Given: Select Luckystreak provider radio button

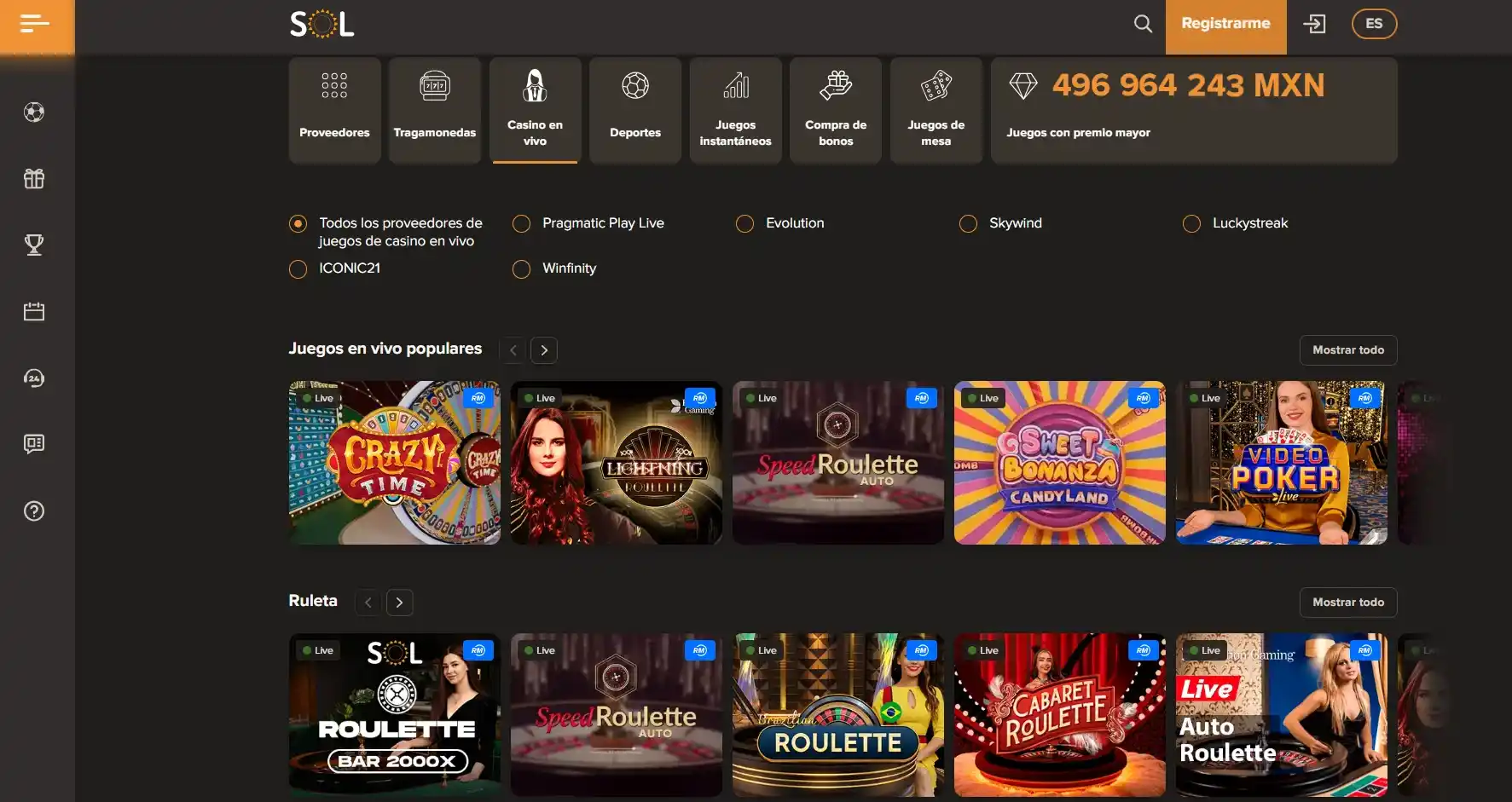Looking at the screenshot, I should [x=1191, y=223].
